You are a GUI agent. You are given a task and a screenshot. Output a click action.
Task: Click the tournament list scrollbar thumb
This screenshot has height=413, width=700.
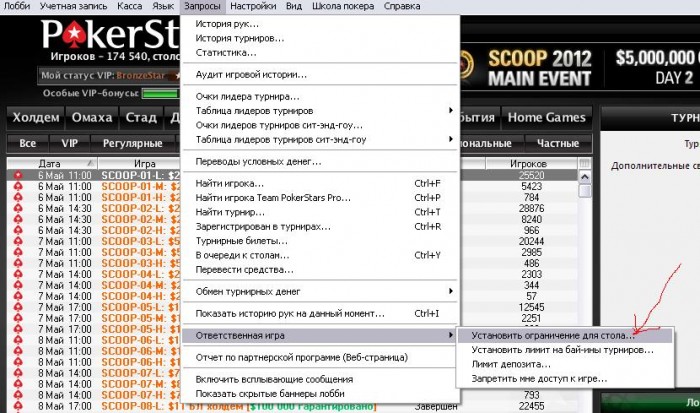click(584, 191)
